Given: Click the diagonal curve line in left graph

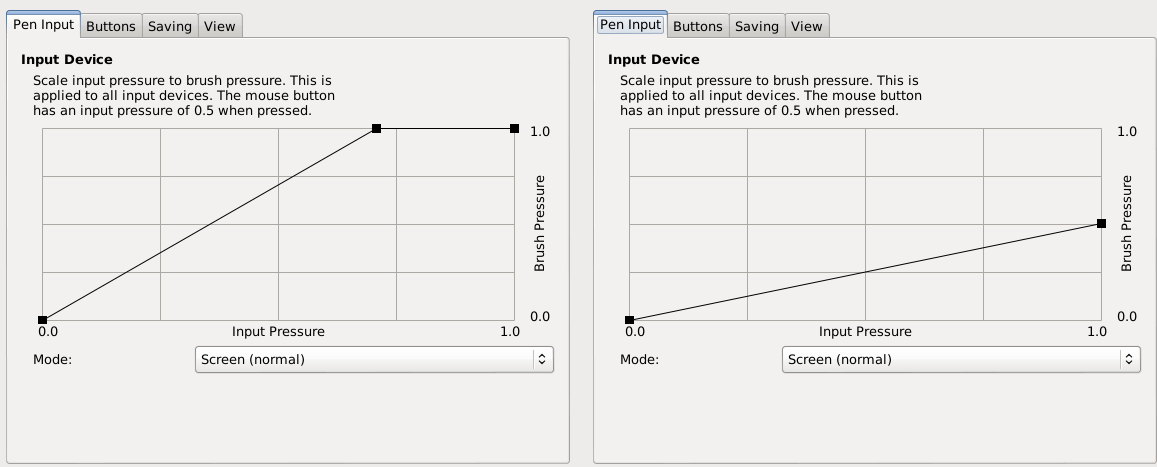Looking at the screenshot, I should pyautogui.click(x=210, y=224).
